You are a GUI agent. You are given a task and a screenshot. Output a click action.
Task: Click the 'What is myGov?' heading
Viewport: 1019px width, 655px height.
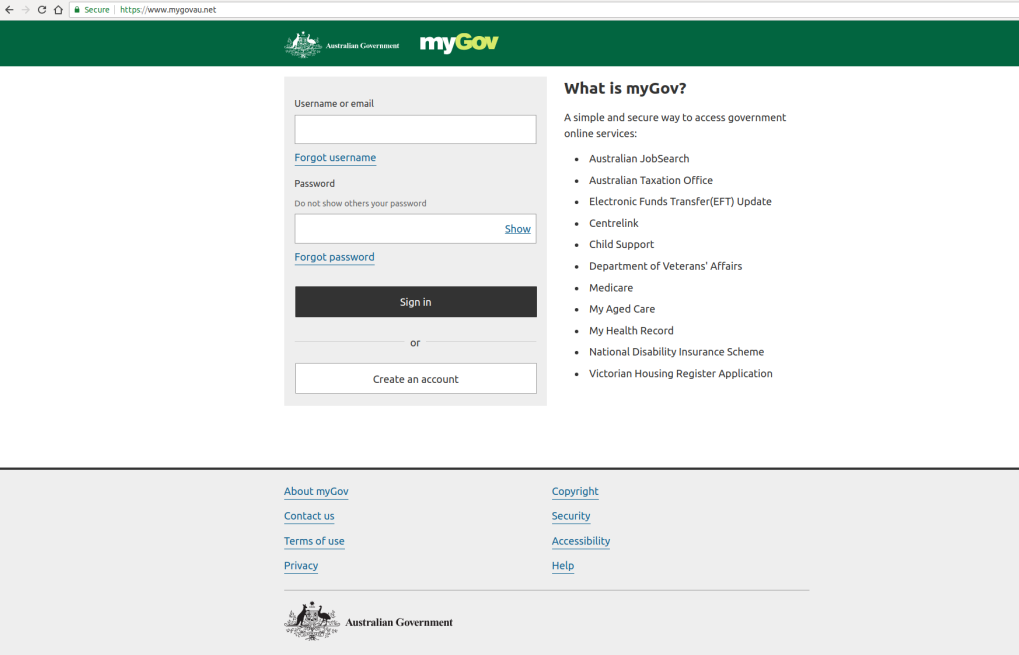tap(625, 88)
